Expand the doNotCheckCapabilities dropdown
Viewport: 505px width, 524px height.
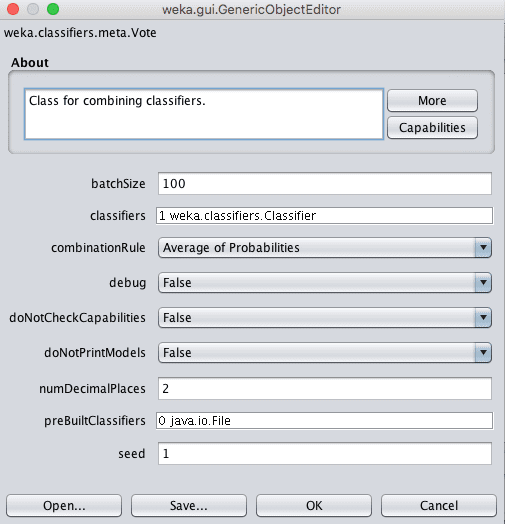point(325,317)
